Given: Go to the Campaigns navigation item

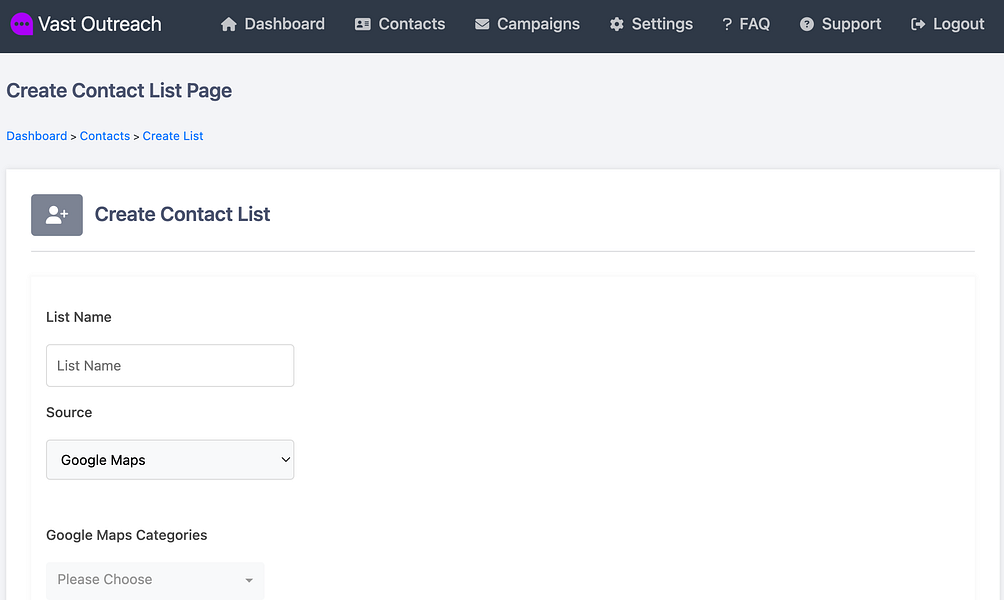Looking at the screenshot, I should click(538, 24).
